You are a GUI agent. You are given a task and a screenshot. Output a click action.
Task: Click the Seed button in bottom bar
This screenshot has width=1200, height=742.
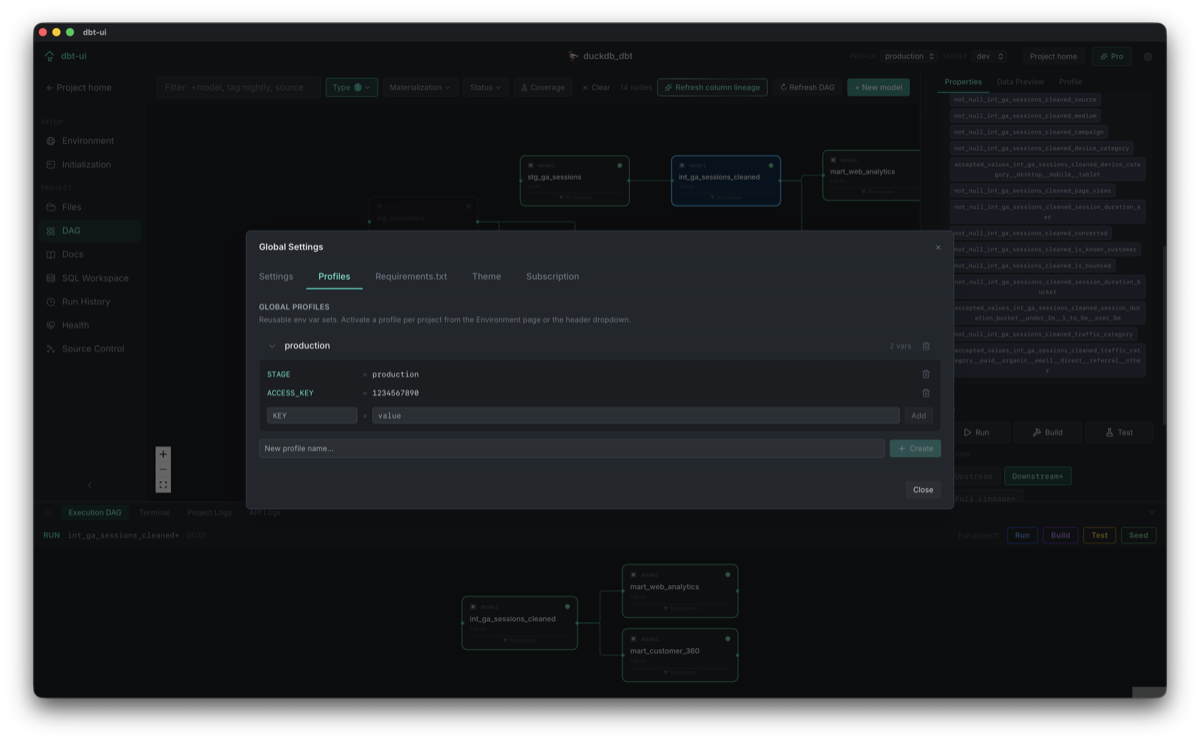click(1138, 535)
